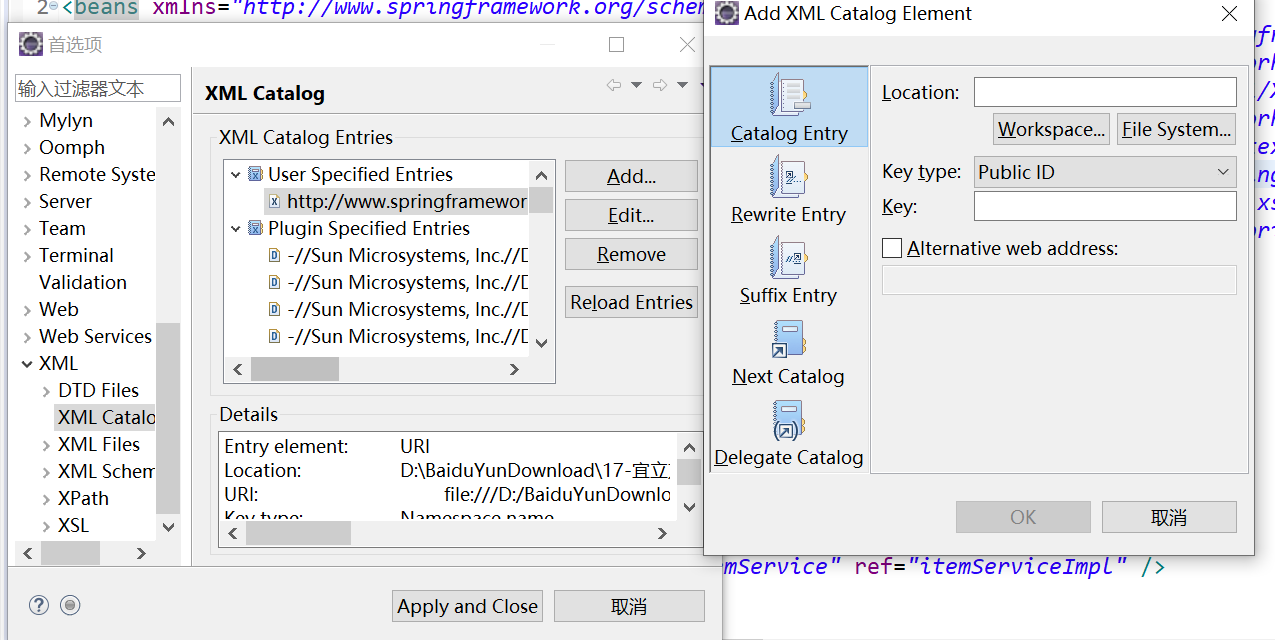Expand the DTD Files node
This screenshot has width=1275, height=640.
[46, 391]
